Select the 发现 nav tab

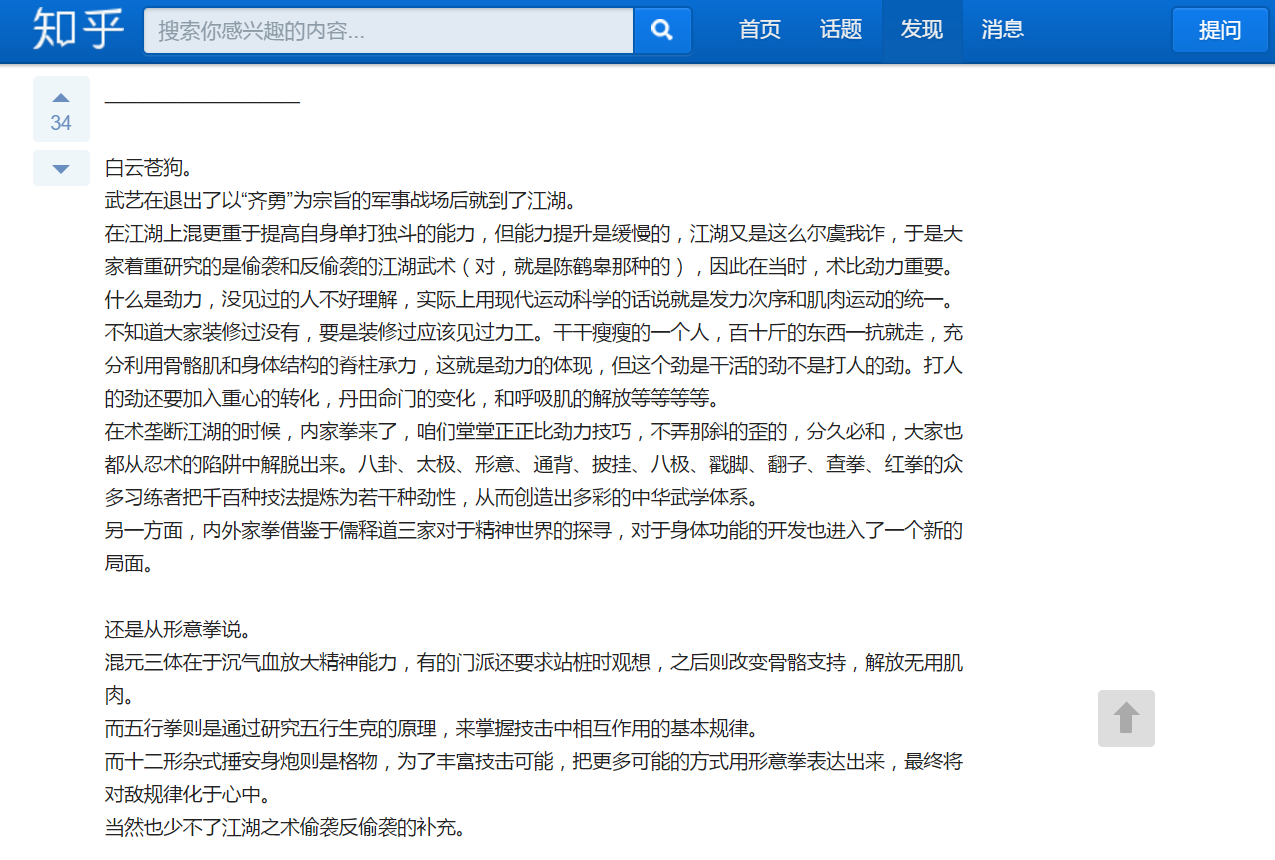921,30
